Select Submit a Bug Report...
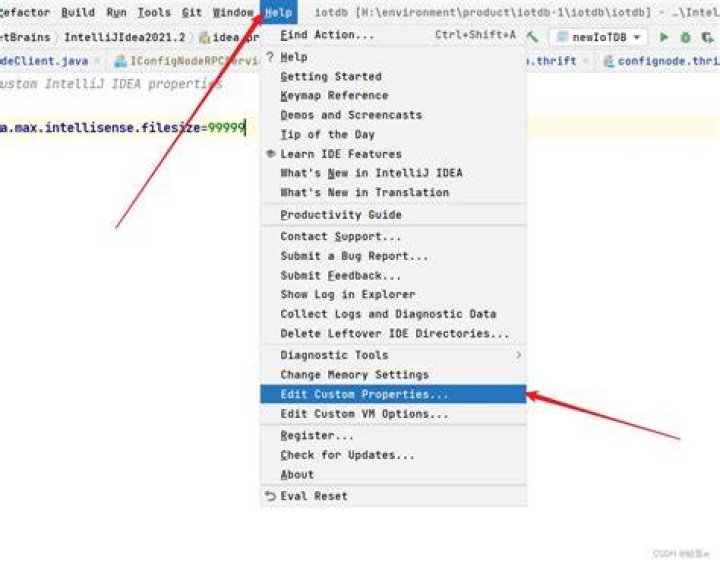 pos(393,256)
